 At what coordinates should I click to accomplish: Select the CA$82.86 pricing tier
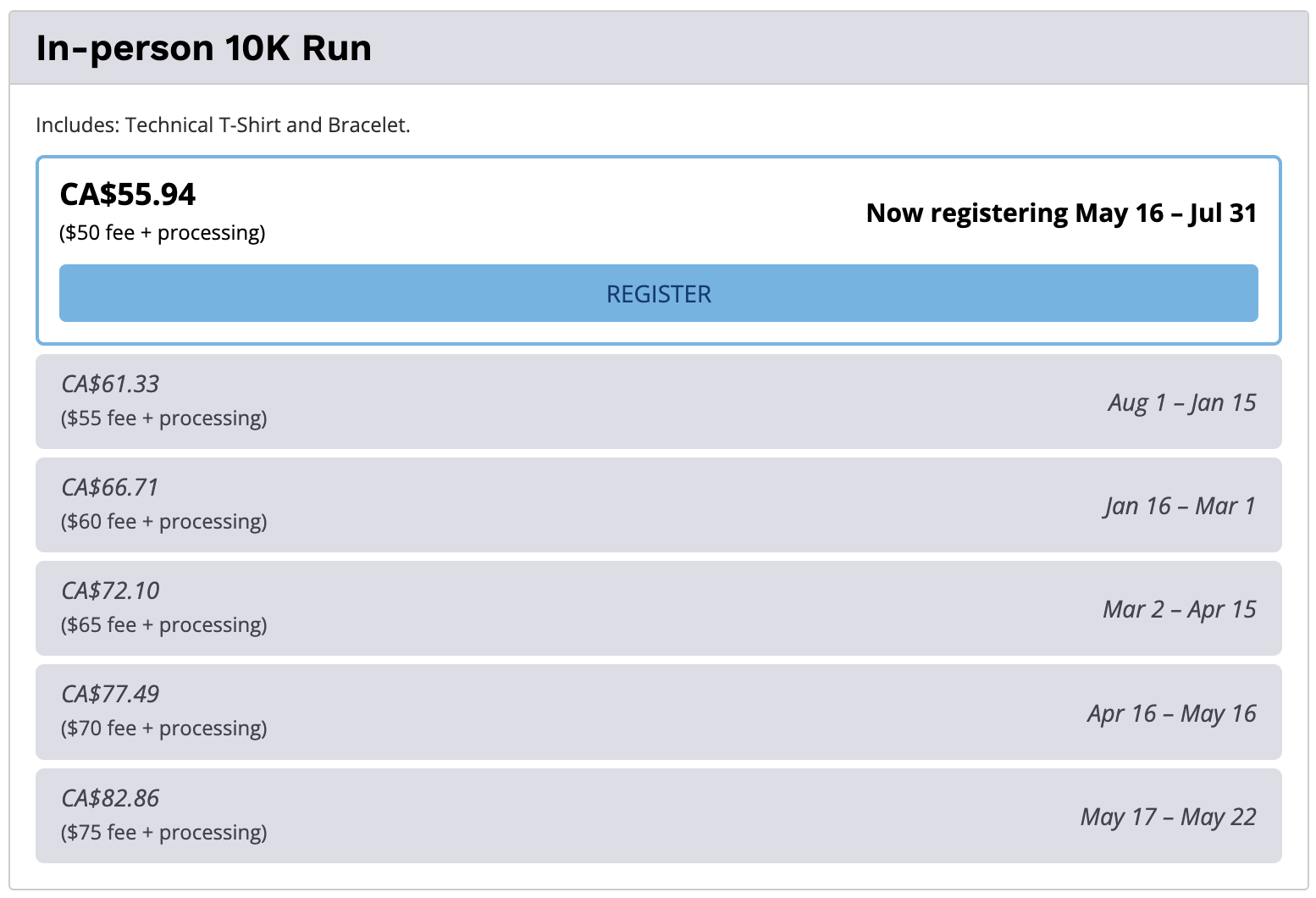pos(658,816)
